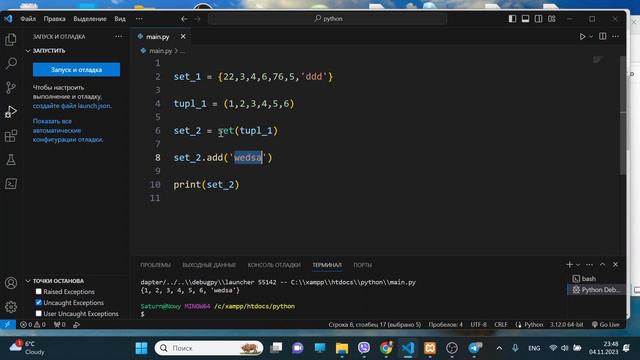Close the terminal panel

click(616, 264)
